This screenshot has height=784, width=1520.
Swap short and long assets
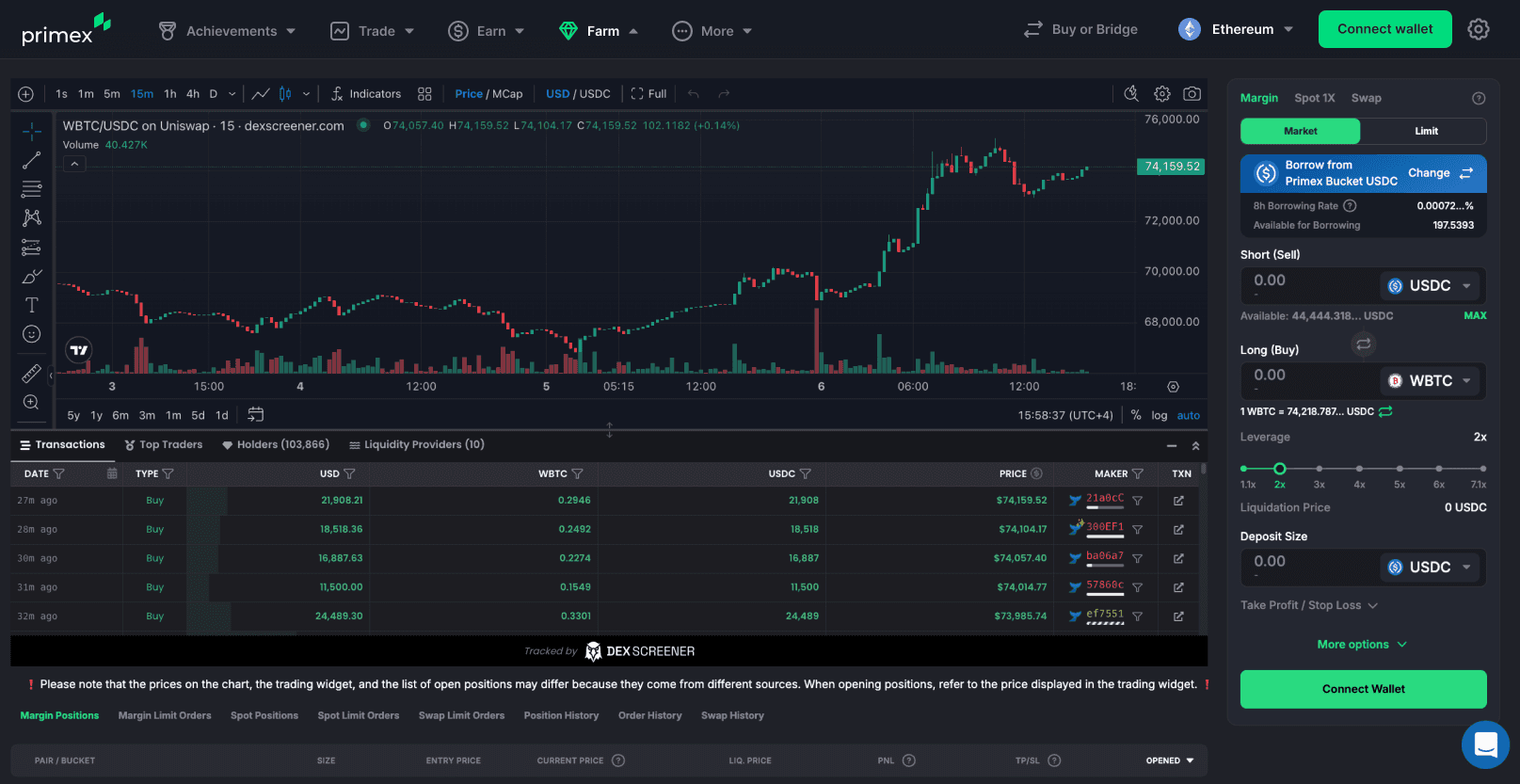[1363, 344]
